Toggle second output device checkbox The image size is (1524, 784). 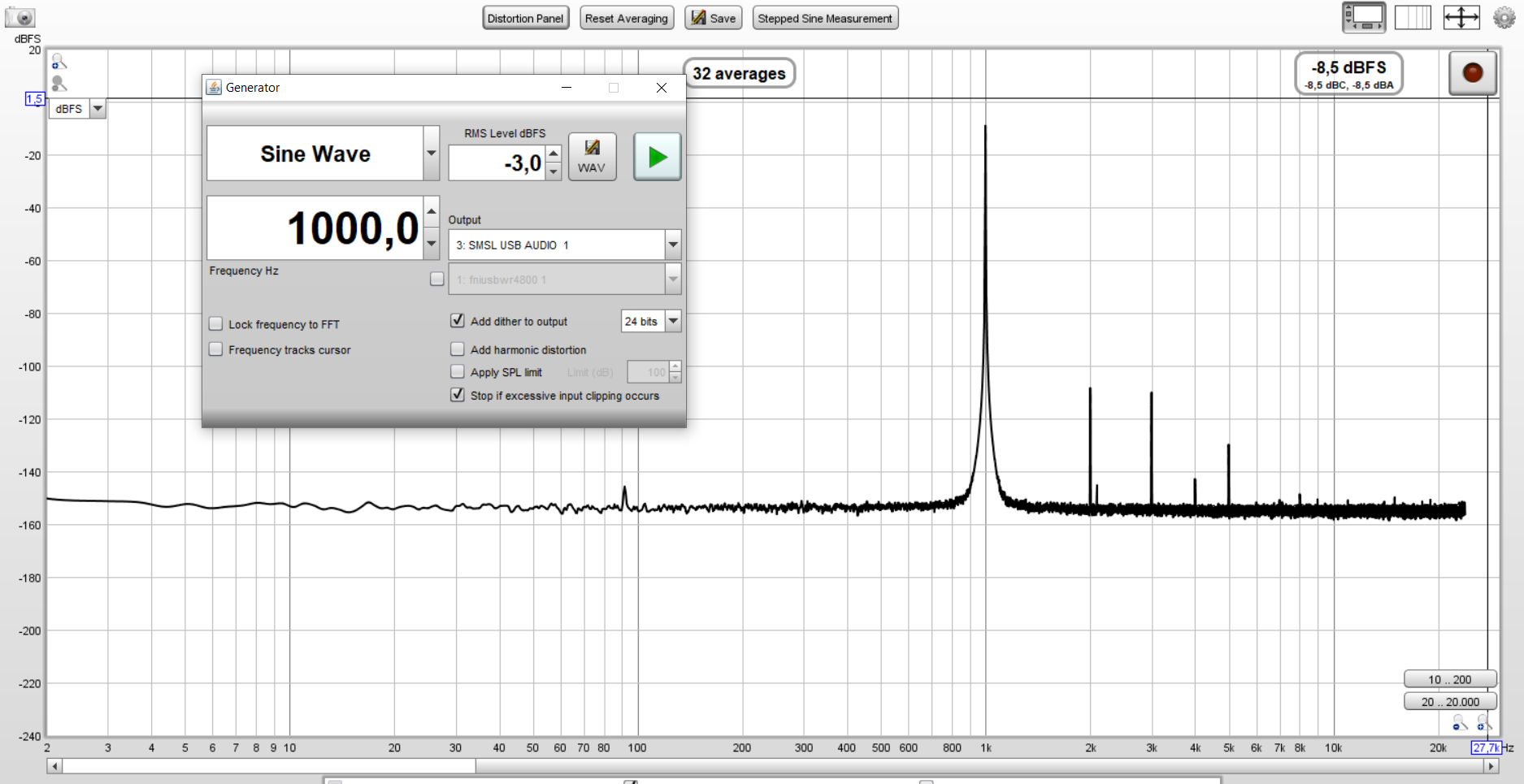point(437,279)
